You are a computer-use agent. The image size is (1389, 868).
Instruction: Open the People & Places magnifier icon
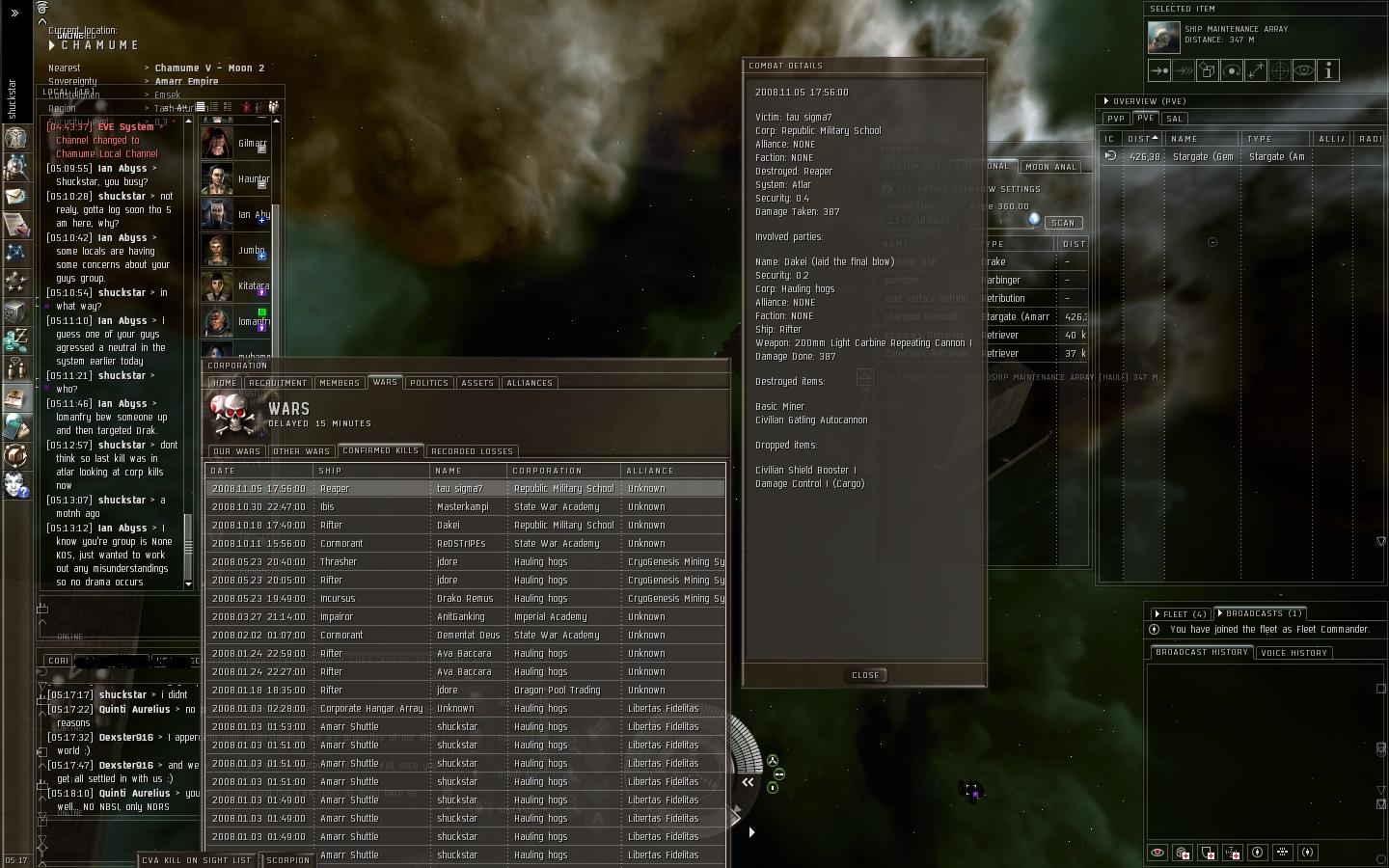tap(15, 167)
